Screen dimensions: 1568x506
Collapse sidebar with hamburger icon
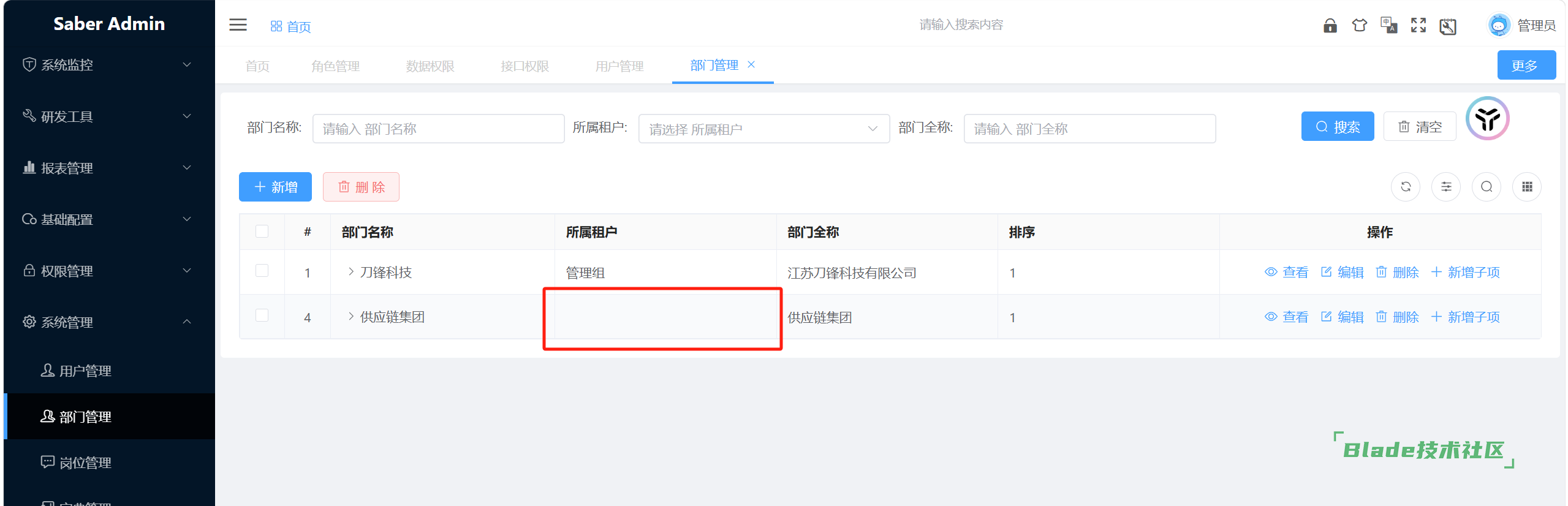(238, 25)
